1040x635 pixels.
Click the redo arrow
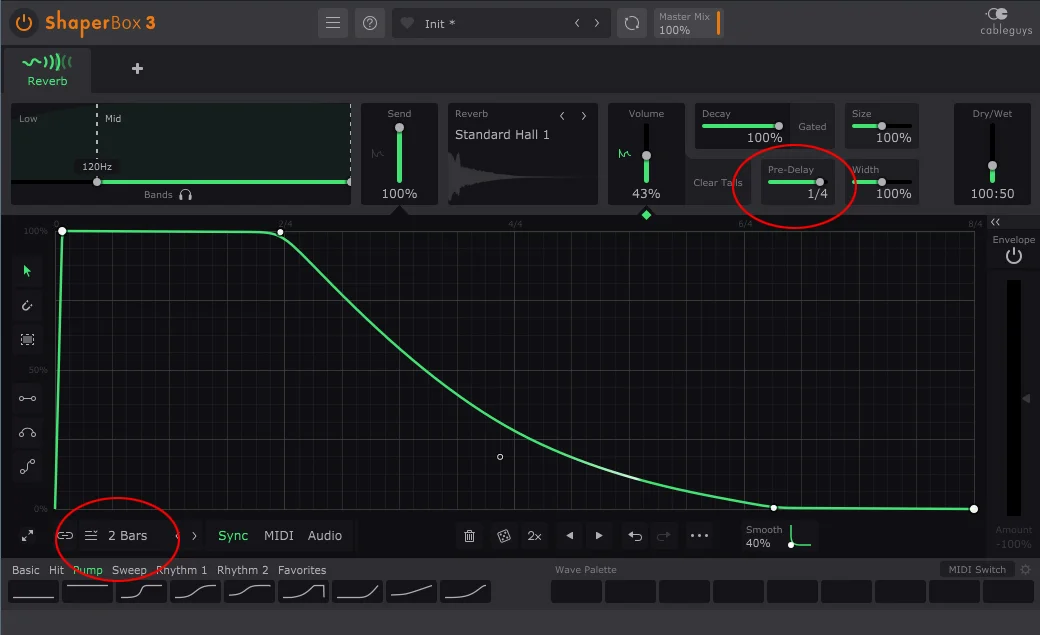point(663,535)
